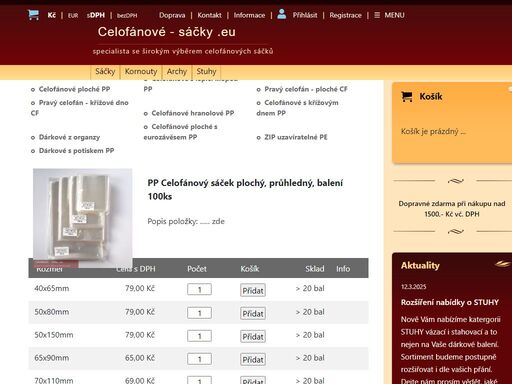Click the Registrace link
The width and height of the screenshot is (512, 384).
click(x=345, y=15)
